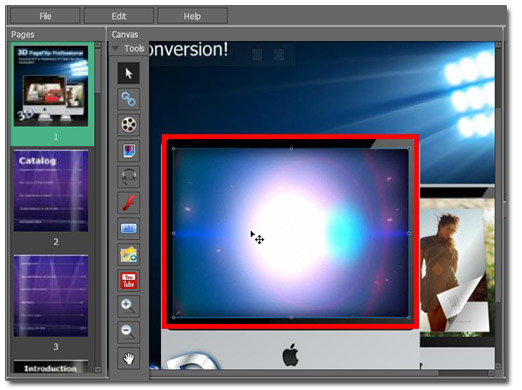This screenshot has width=522, height=390.
Task: Click the left-middle handle of the selection
Action: coord(173,233)
